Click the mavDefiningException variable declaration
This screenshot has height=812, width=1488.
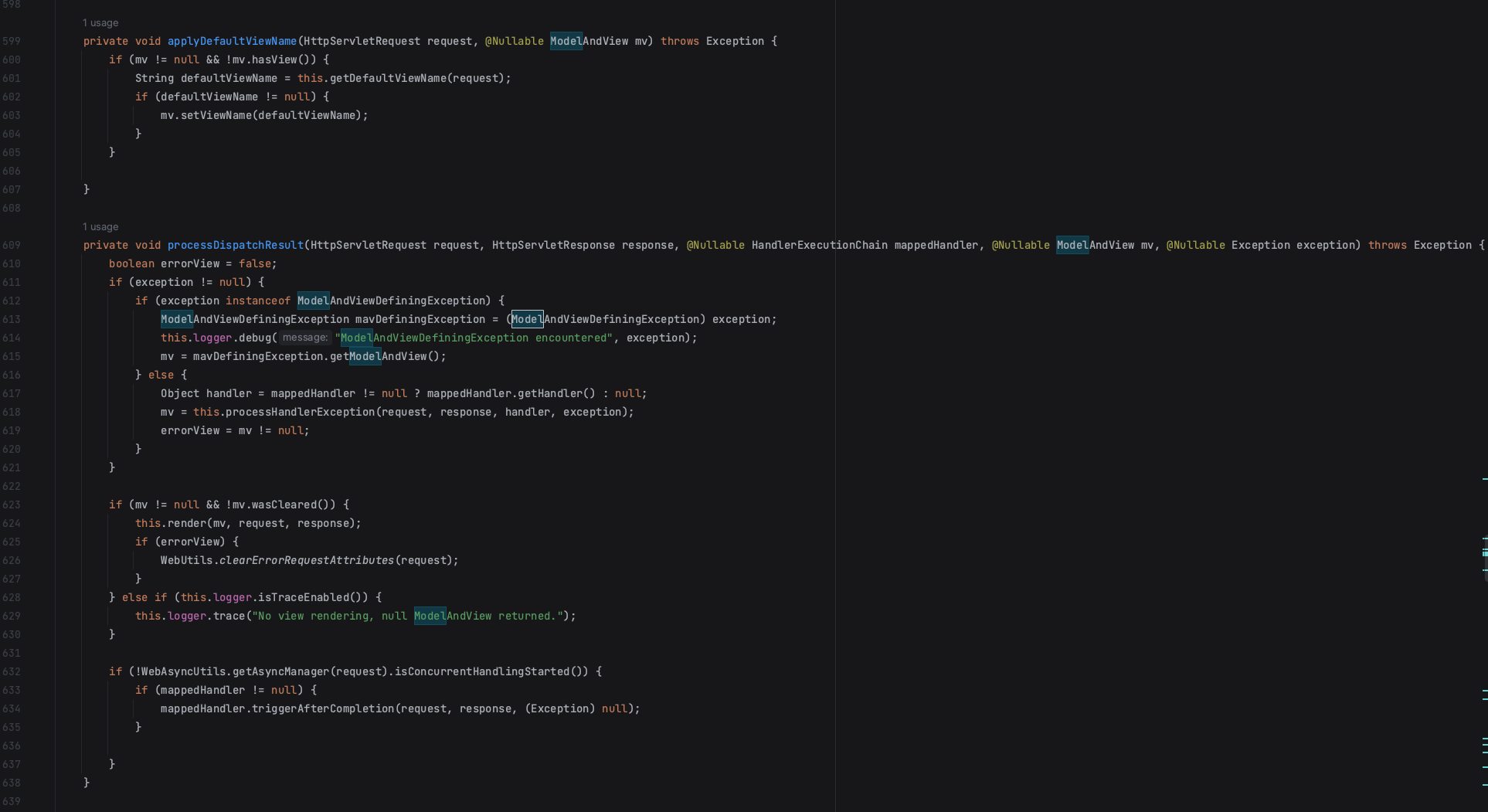click(x=420, y=319)
